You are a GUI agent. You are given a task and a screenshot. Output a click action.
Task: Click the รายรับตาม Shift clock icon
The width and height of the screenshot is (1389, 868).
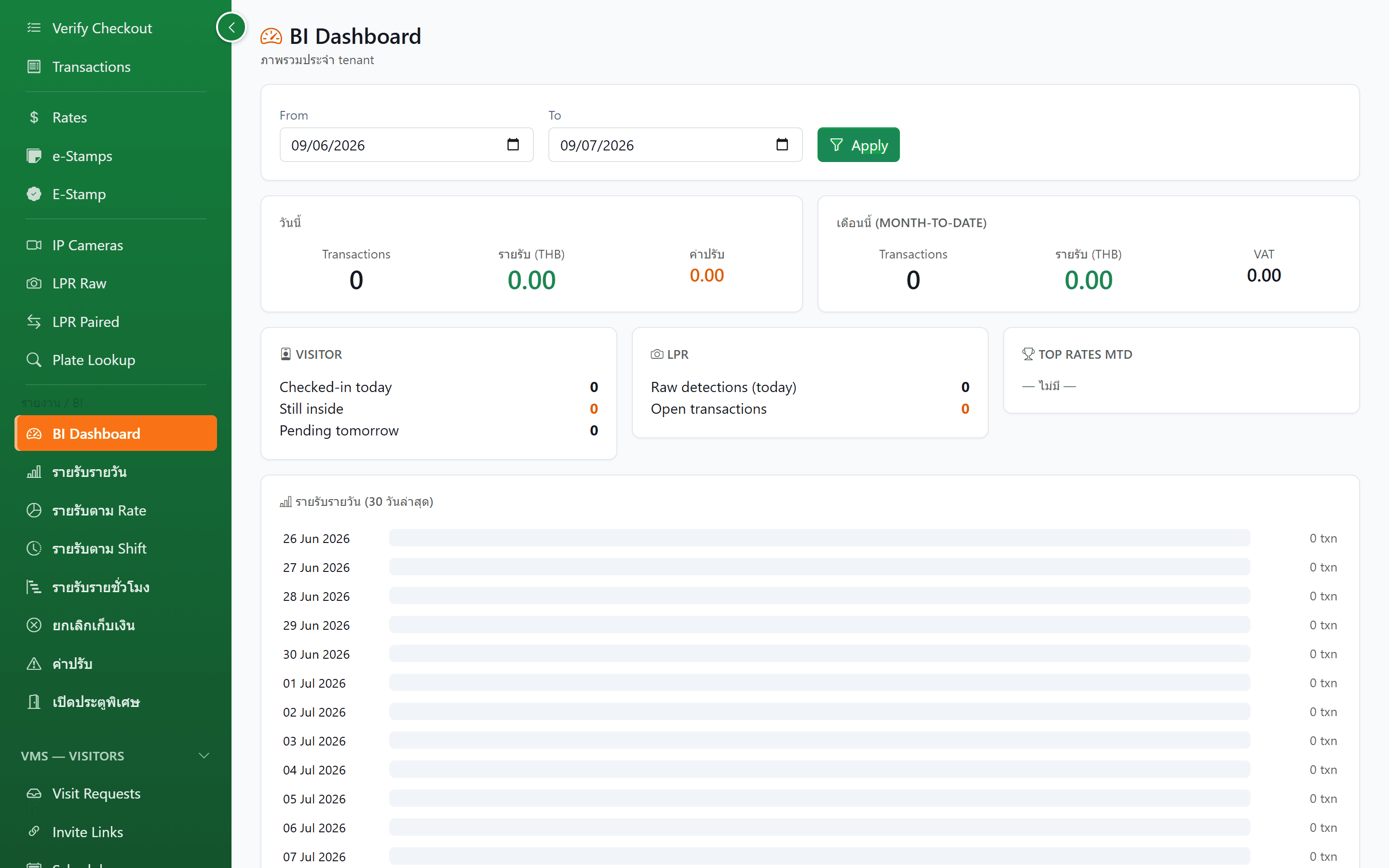pos(34,548)
